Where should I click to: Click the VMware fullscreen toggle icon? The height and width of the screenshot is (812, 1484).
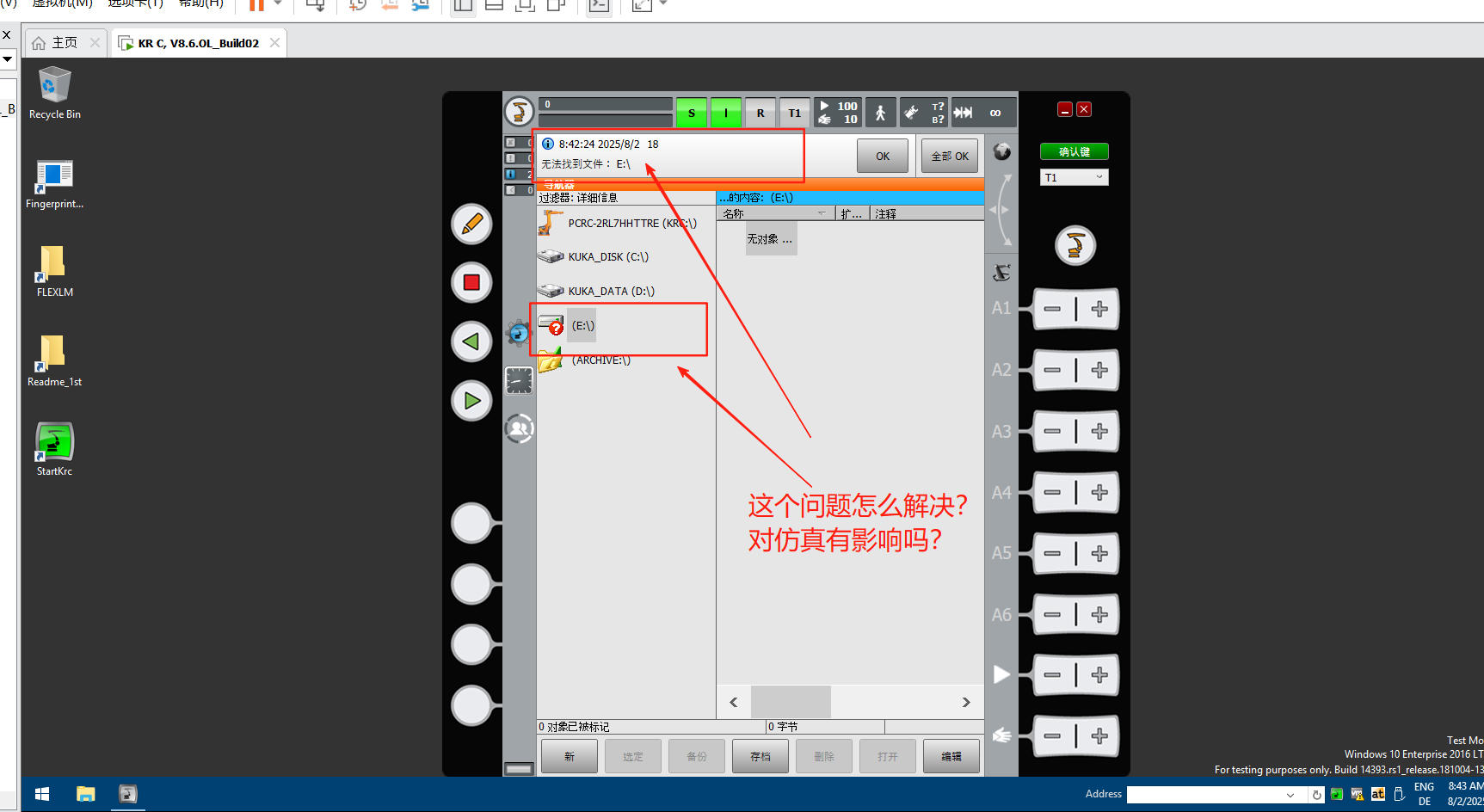[x=641, y=4]
